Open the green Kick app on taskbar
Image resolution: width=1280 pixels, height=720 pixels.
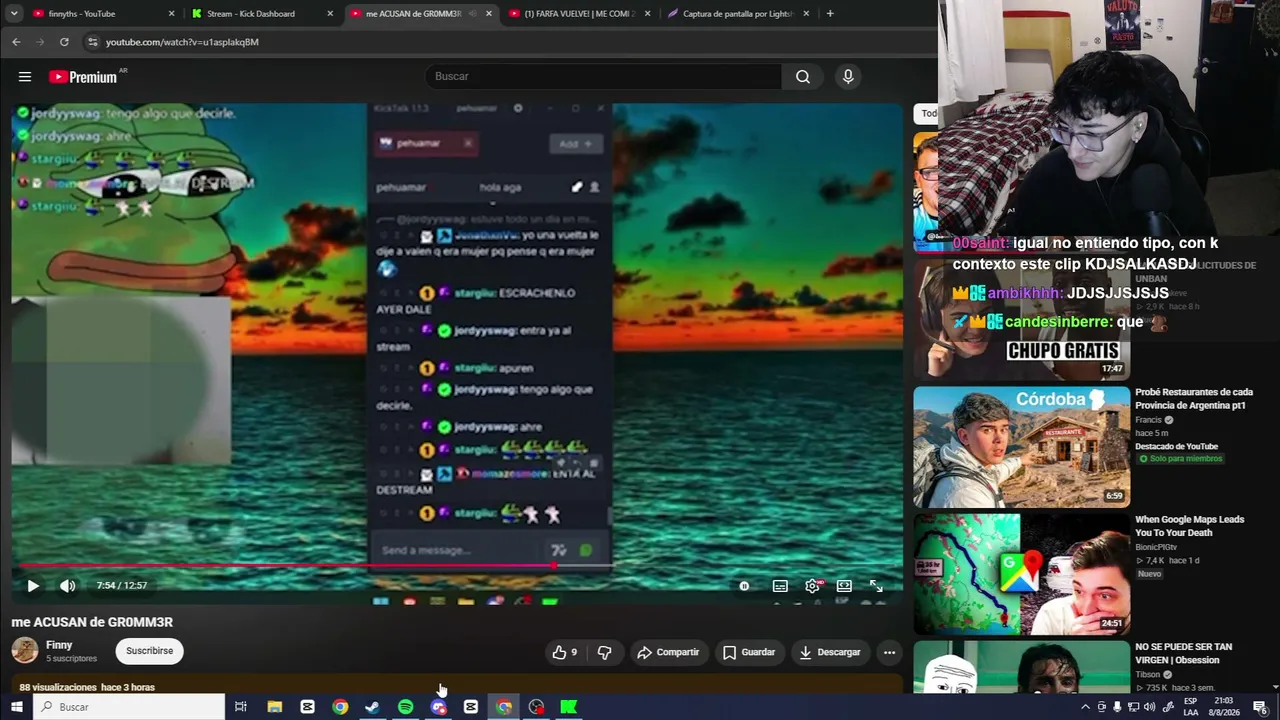569,707
